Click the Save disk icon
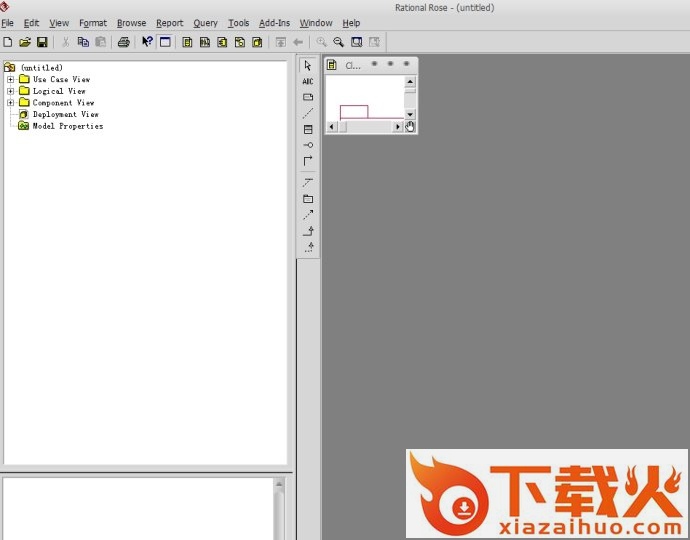The height and width of the screenshot is (540, 690). click(42, 42)
